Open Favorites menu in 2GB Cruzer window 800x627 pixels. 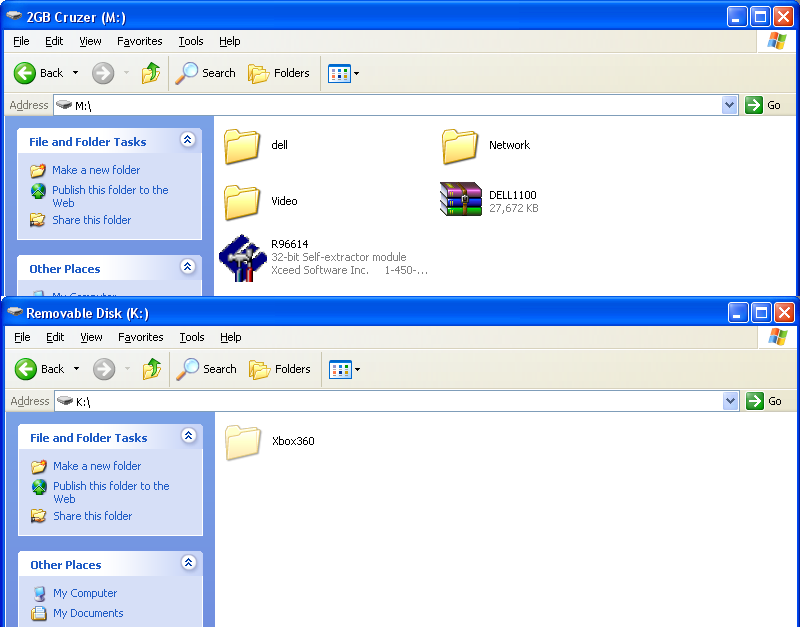(139, 41)
